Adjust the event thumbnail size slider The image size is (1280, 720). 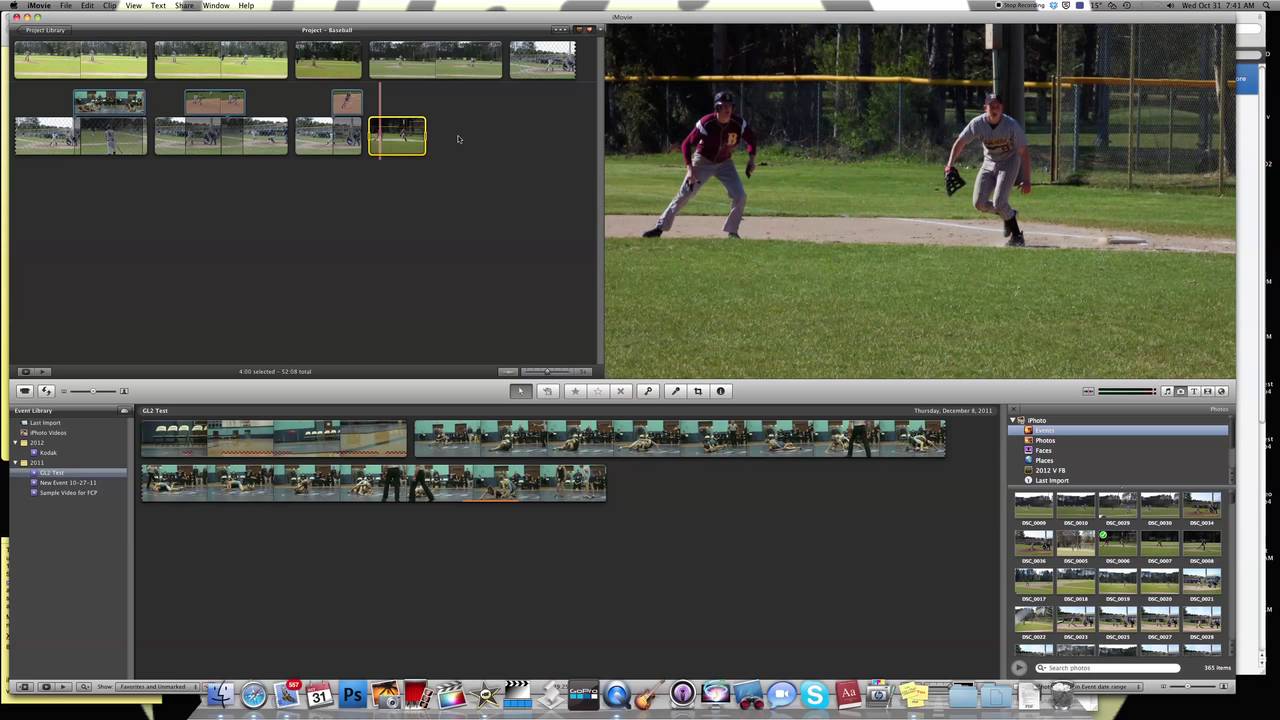point(93,391)
